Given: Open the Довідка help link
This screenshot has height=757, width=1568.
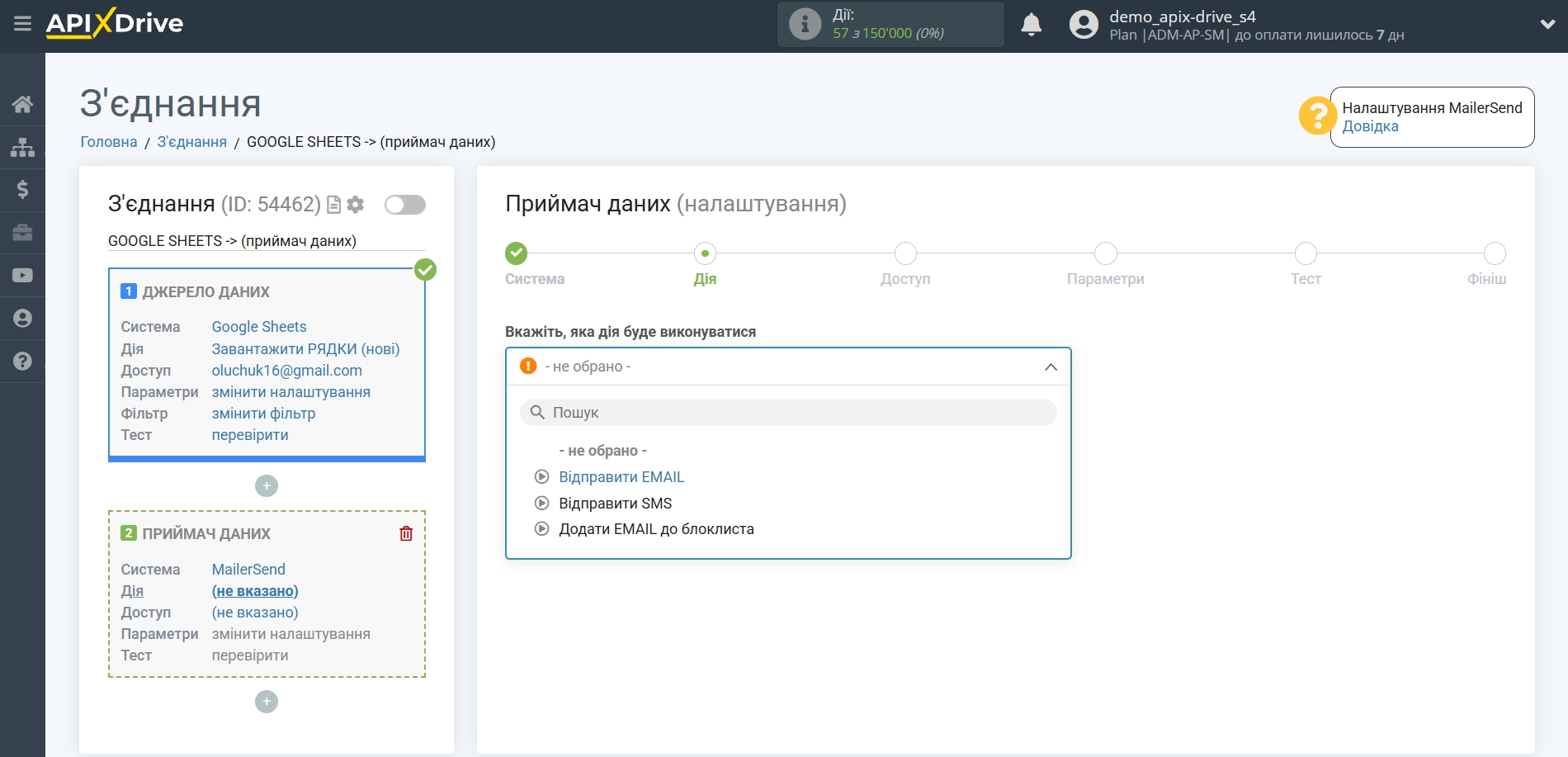Looking at the screenshot, I should pos(1370,126).
